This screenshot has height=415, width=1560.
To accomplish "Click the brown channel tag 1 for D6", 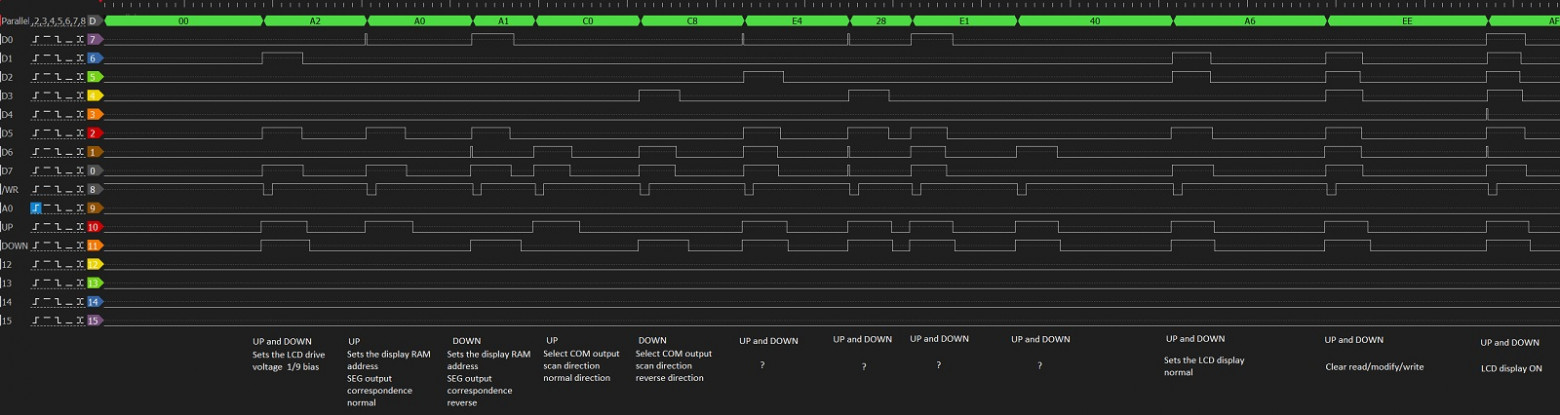I will [x=94, y=152].
